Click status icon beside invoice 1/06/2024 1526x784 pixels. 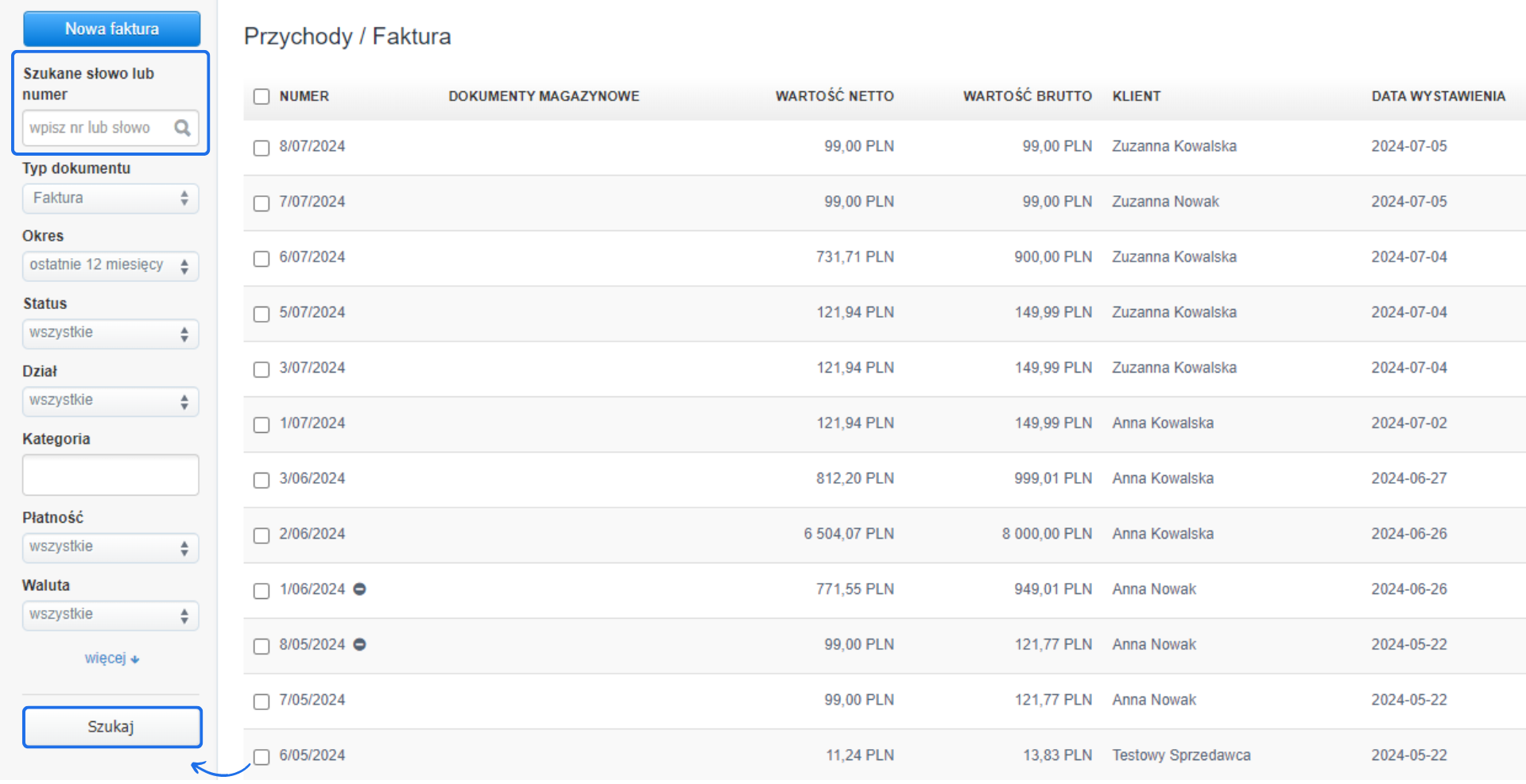coord(359,589)
